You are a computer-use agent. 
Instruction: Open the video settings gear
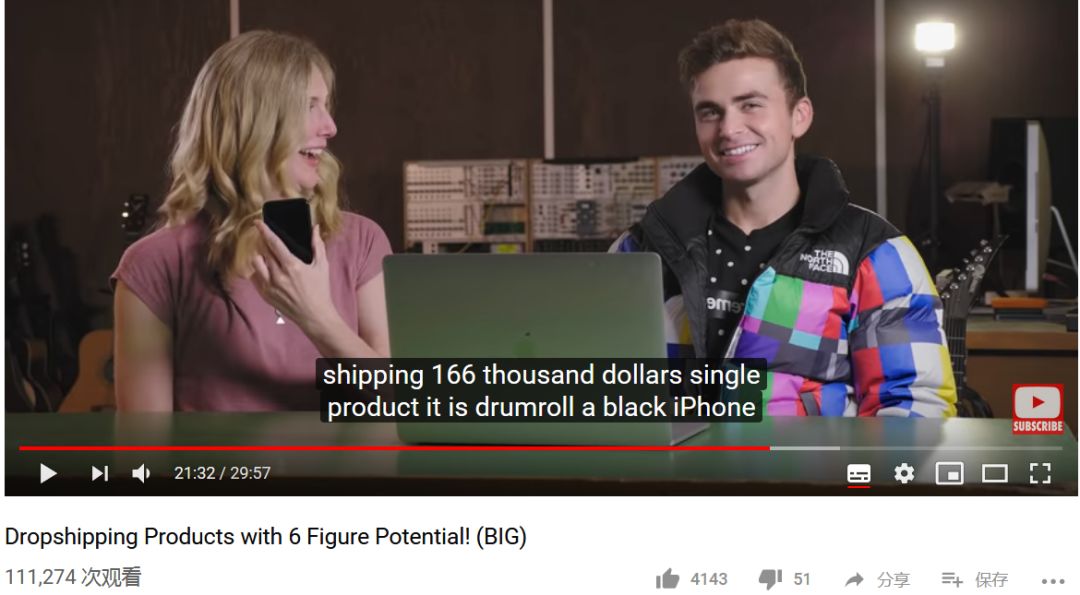904,474
